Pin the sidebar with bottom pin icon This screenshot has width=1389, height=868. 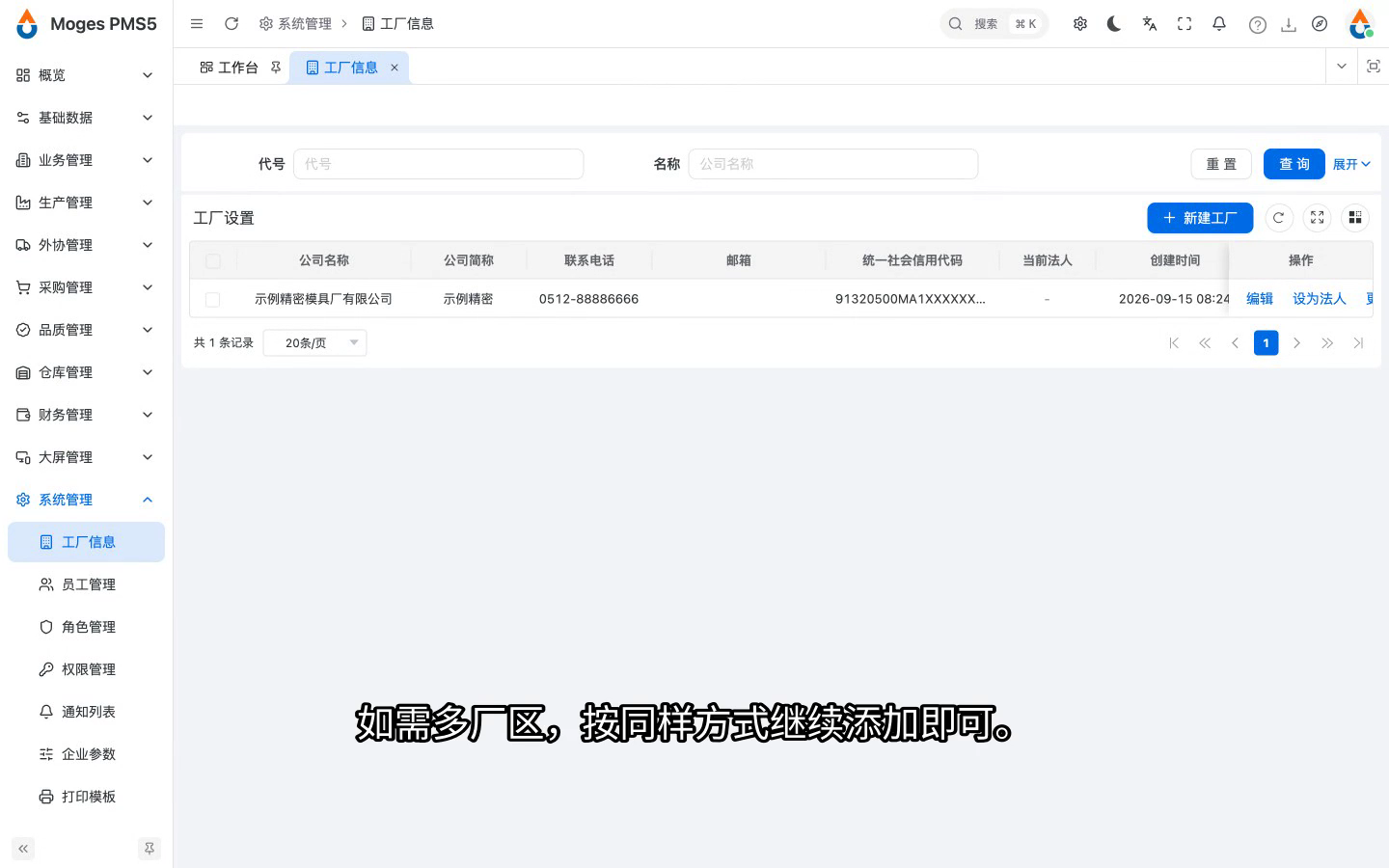pyautogui.click(x=150, y=849)
